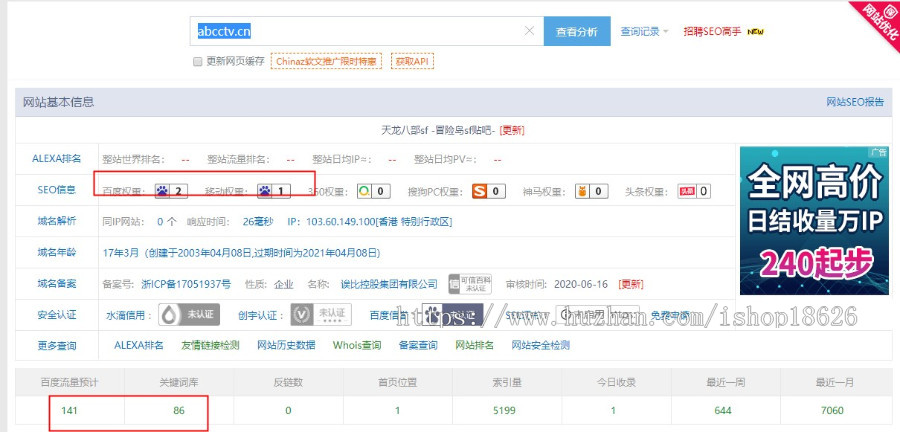The height and width of the screenshot is (432, 900).
Task: Click the 更新 link beside the site title
Action: coord(512,130)
